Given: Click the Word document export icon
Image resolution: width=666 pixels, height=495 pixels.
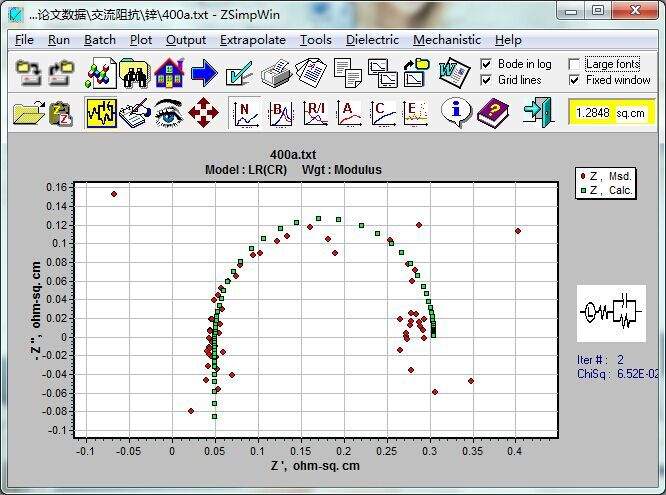Looking at the screenshot, I should [x=454, y=73].
